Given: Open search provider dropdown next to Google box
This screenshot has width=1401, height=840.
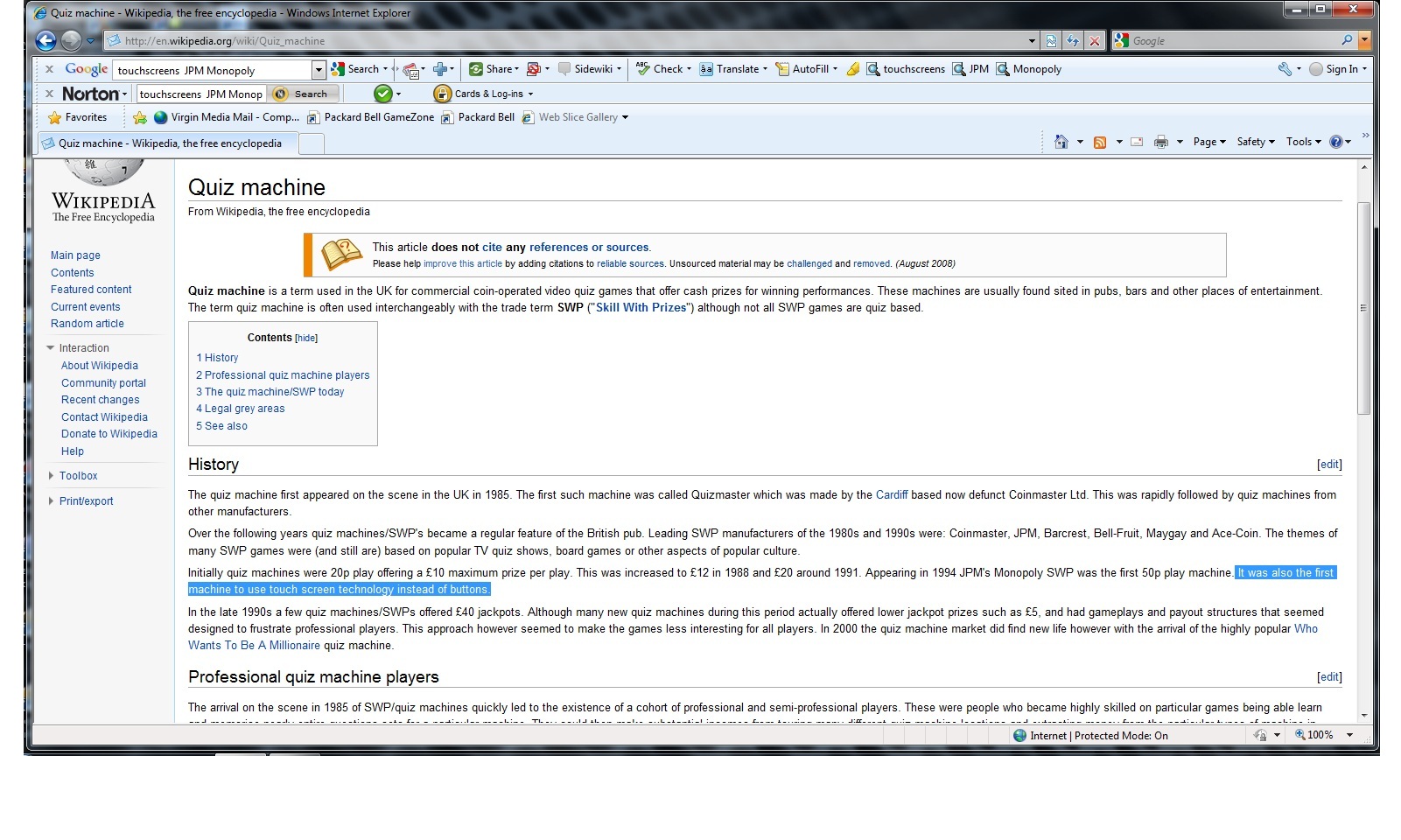Looking at the screenshot, I should [1363, 40].
